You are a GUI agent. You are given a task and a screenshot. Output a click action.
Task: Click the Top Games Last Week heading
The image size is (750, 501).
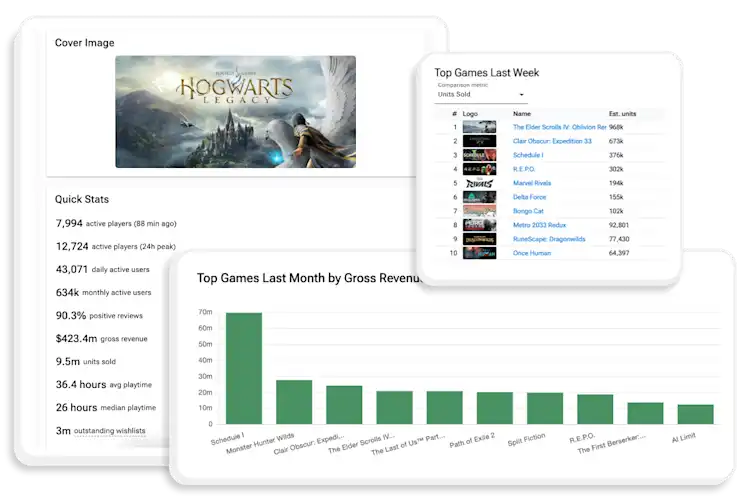[x=486, y=72]
